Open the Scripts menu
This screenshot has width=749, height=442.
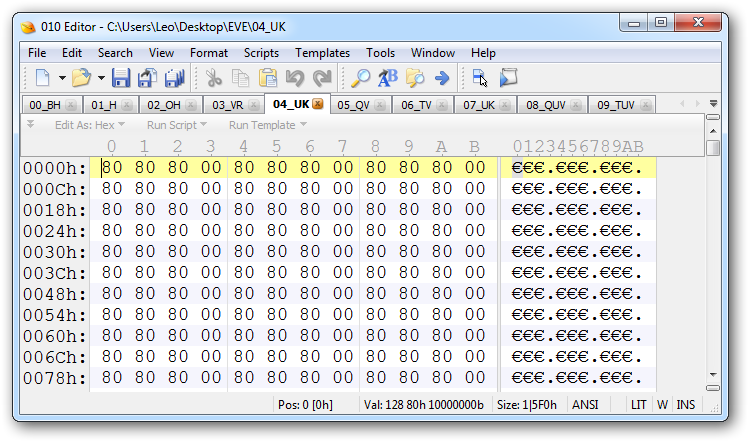coord(261,53)
